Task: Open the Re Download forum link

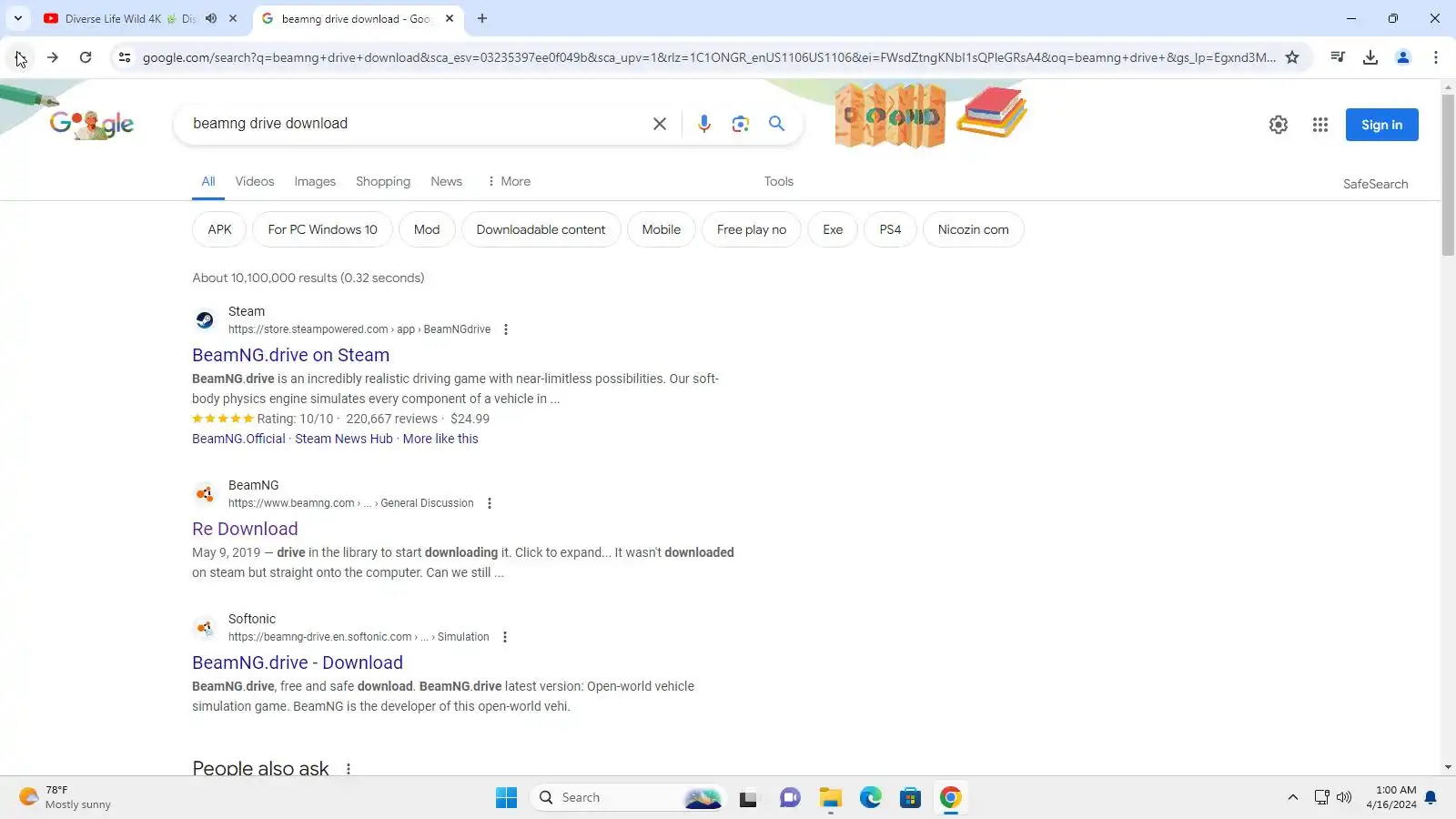Action: pyautogui.click(x=245, y=529)
